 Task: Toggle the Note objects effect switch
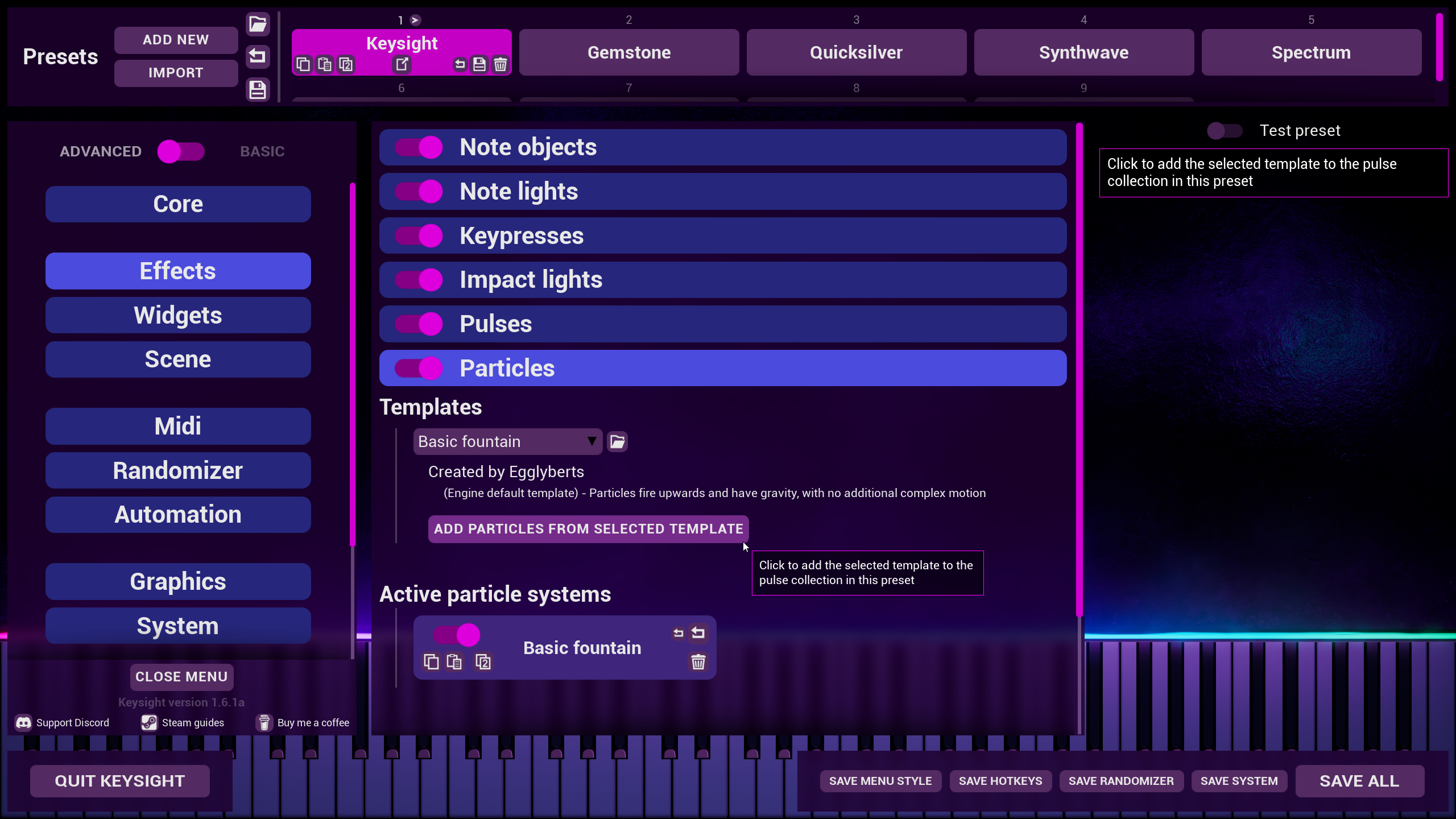[x=419, y=147]
